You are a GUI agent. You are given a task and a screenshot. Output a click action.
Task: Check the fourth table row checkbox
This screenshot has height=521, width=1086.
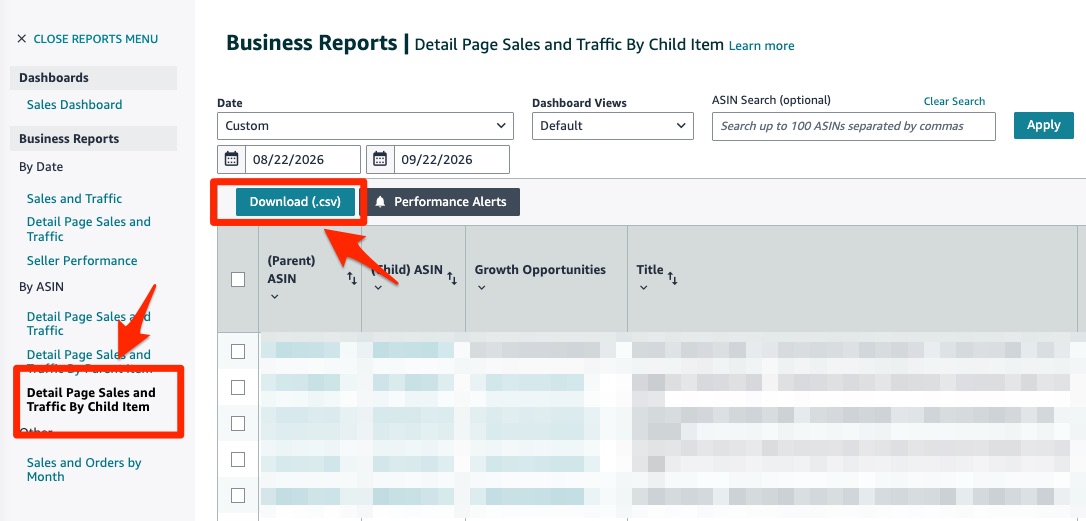[238, 459]
